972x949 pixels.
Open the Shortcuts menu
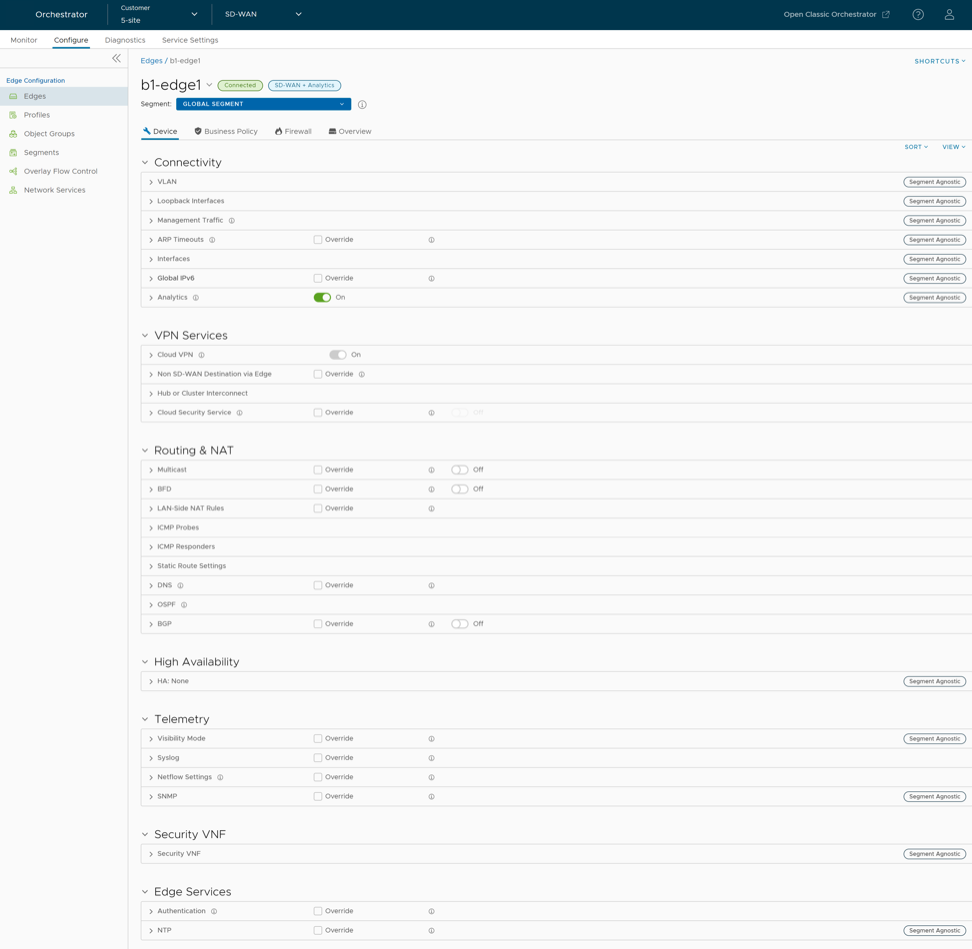coord(939,61)
